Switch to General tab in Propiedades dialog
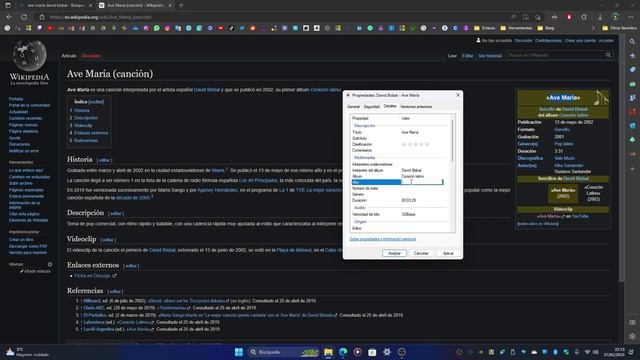The height and width of the screenshot is (360, 640). click(353, 107)
